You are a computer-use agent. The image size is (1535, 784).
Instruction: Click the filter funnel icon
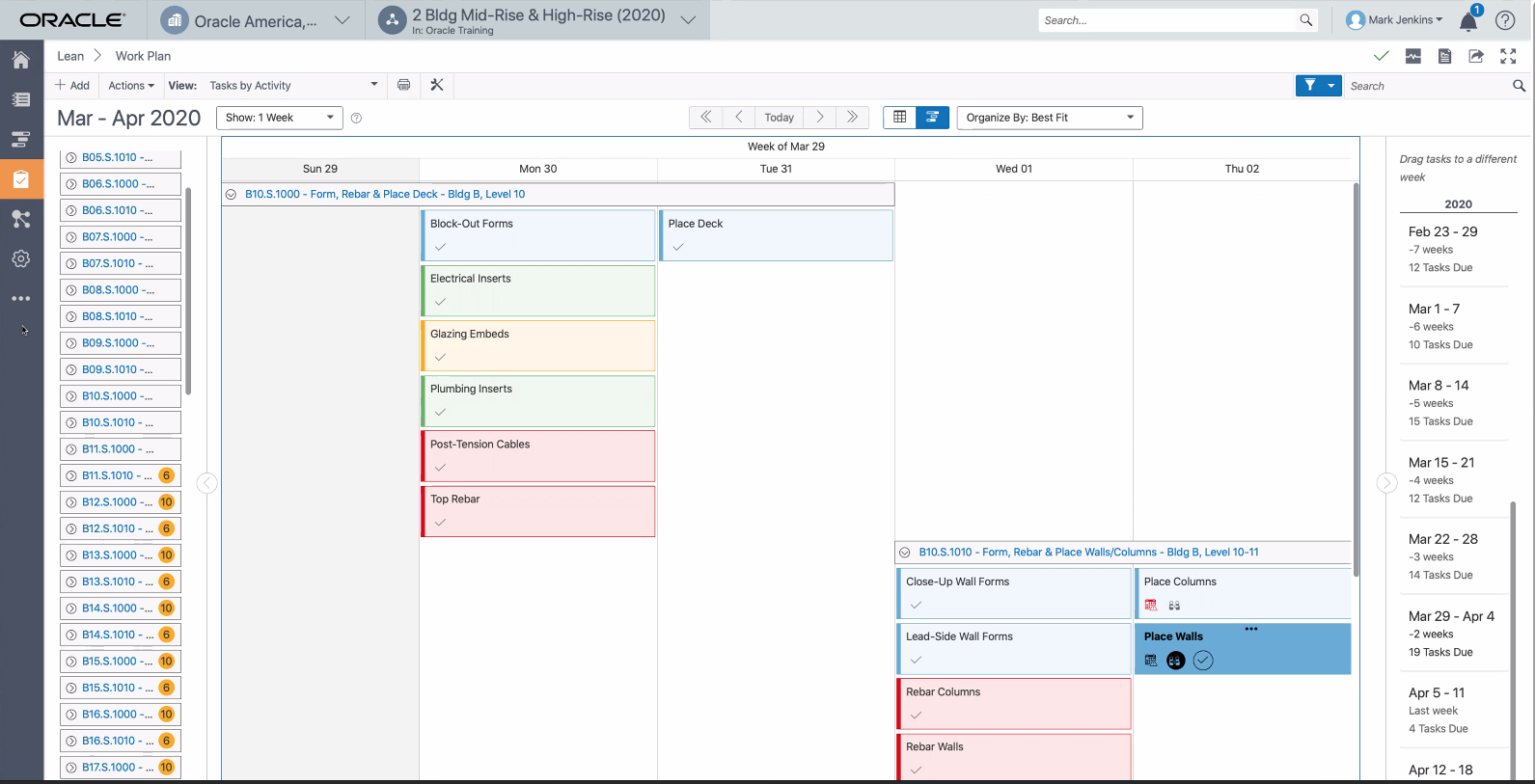point(1309,85)
